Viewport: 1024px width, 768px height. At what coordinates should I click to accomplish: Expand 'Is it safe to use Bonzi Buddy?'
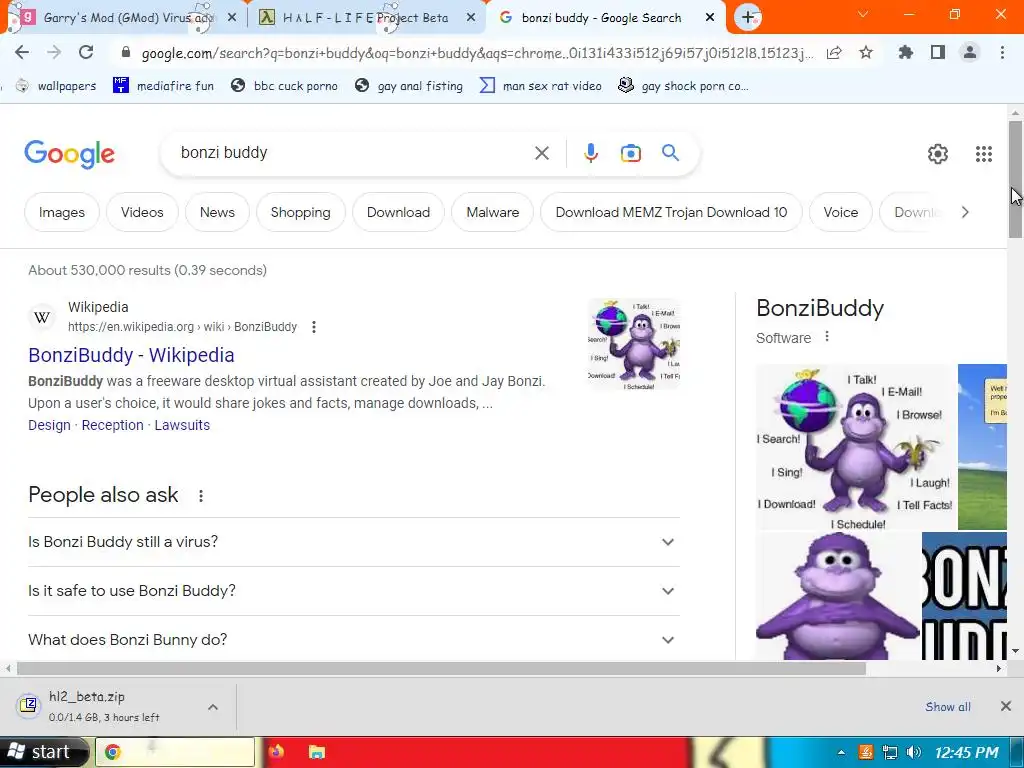pos(353,591)
